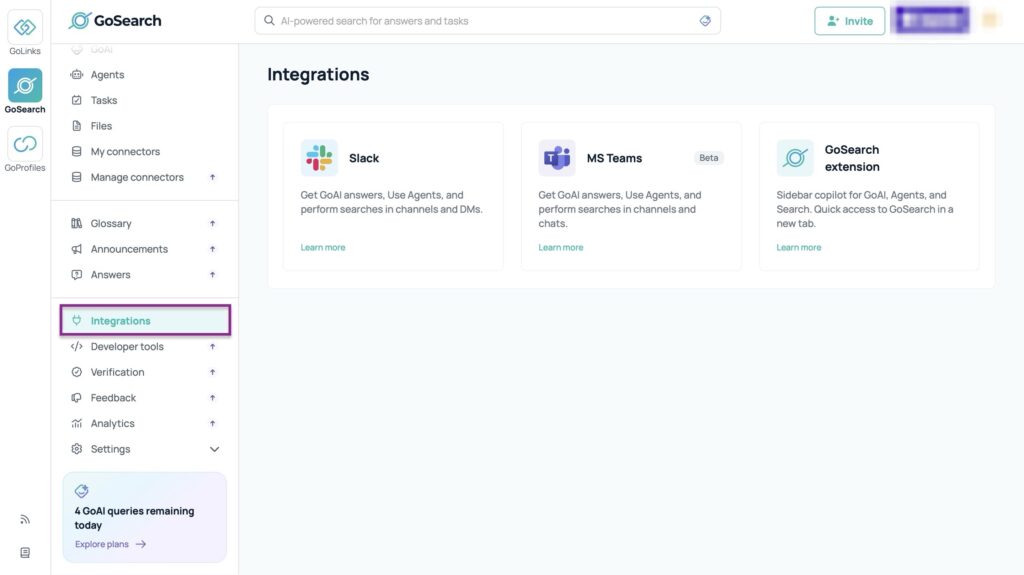
Task: Click the GoSearch extension logo icon
Action: point(795,157)
